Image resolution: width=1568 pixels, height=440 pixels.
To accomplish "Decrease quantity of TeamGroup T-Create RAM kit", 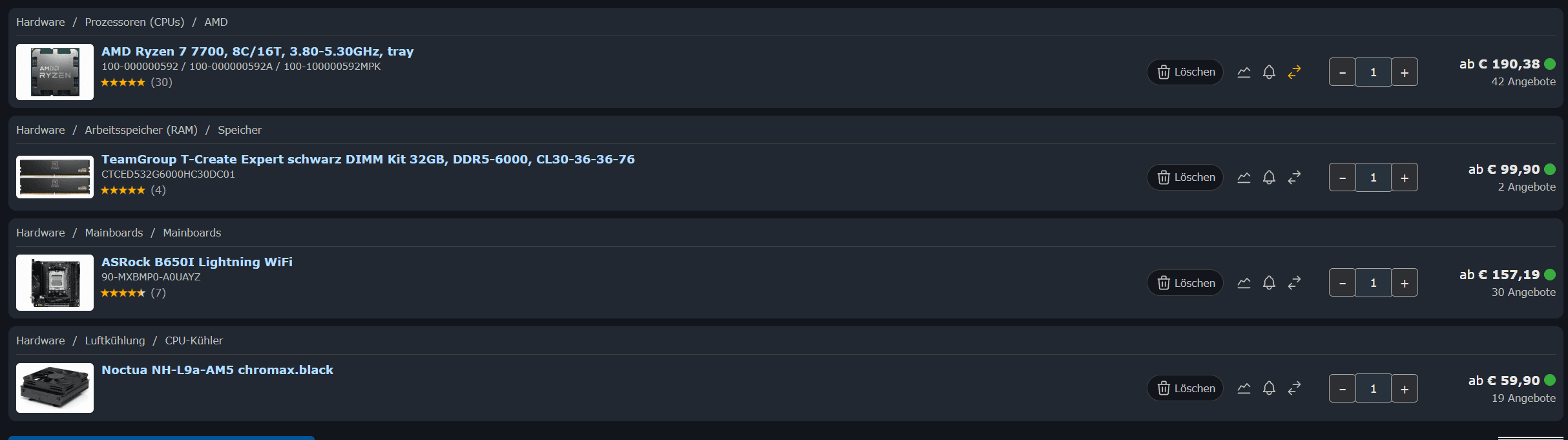I will (x=1343, y=178).
